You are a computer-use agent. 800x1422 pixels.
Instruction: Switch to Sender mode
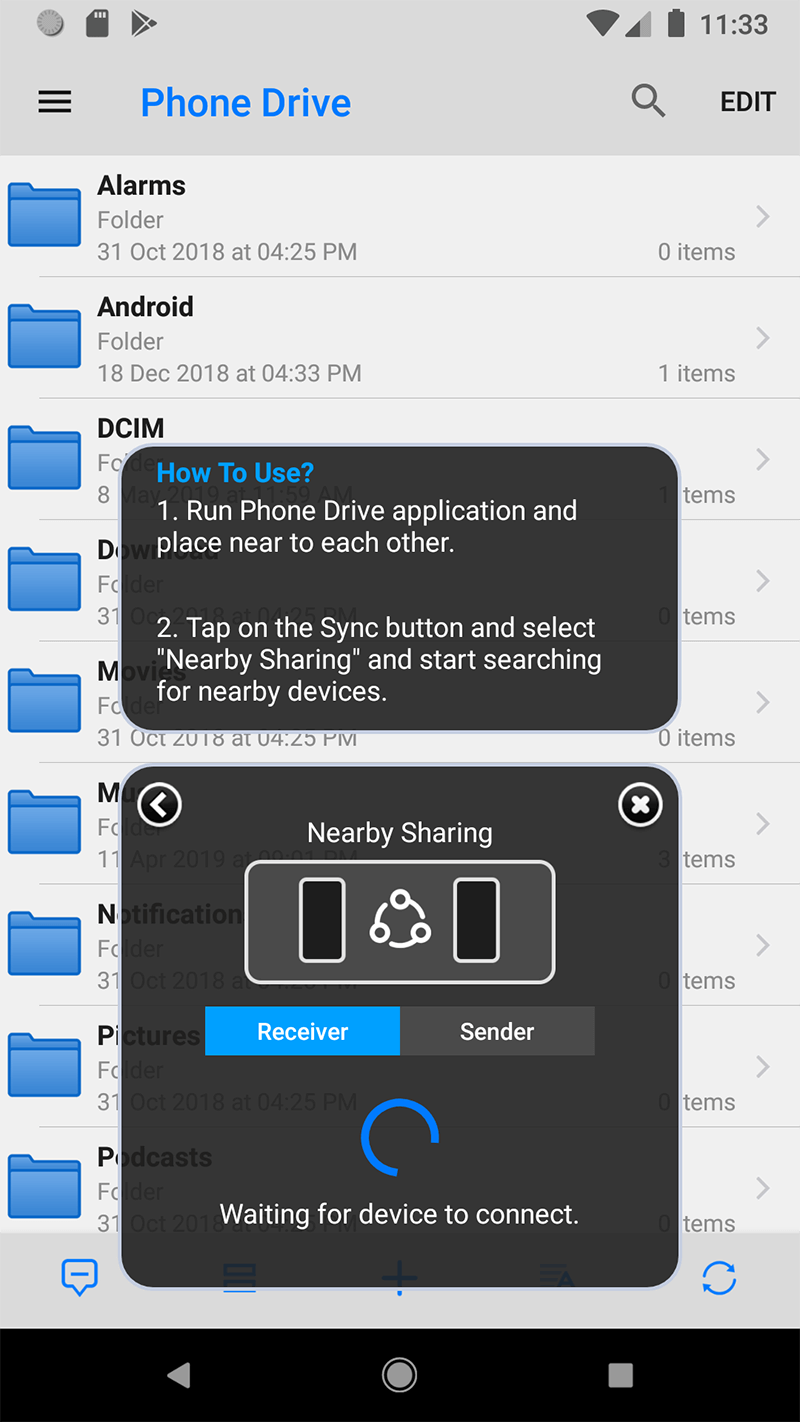click(x=497, y=1031)
